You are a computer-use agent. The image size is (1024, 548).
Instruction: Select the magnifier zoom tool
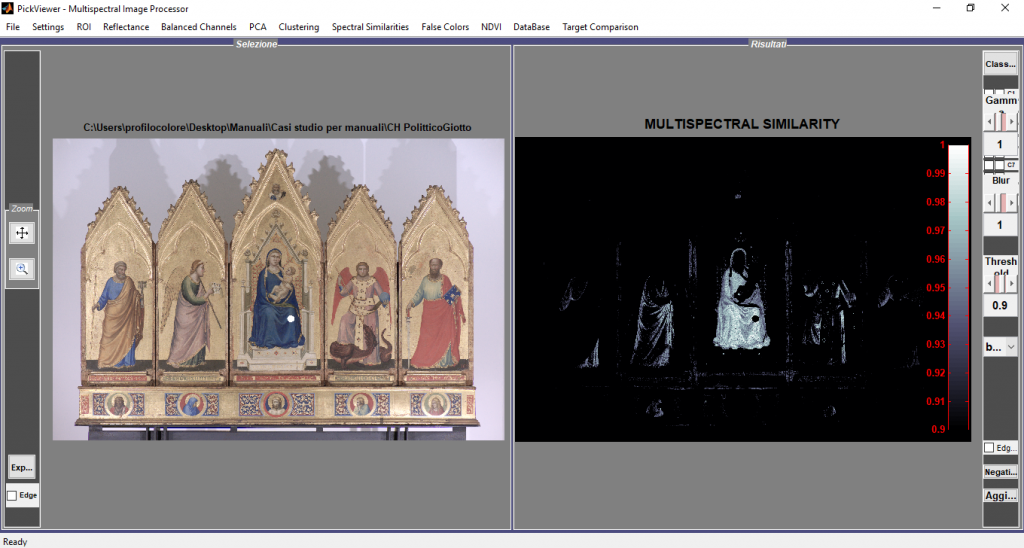(x=22, y=268)
